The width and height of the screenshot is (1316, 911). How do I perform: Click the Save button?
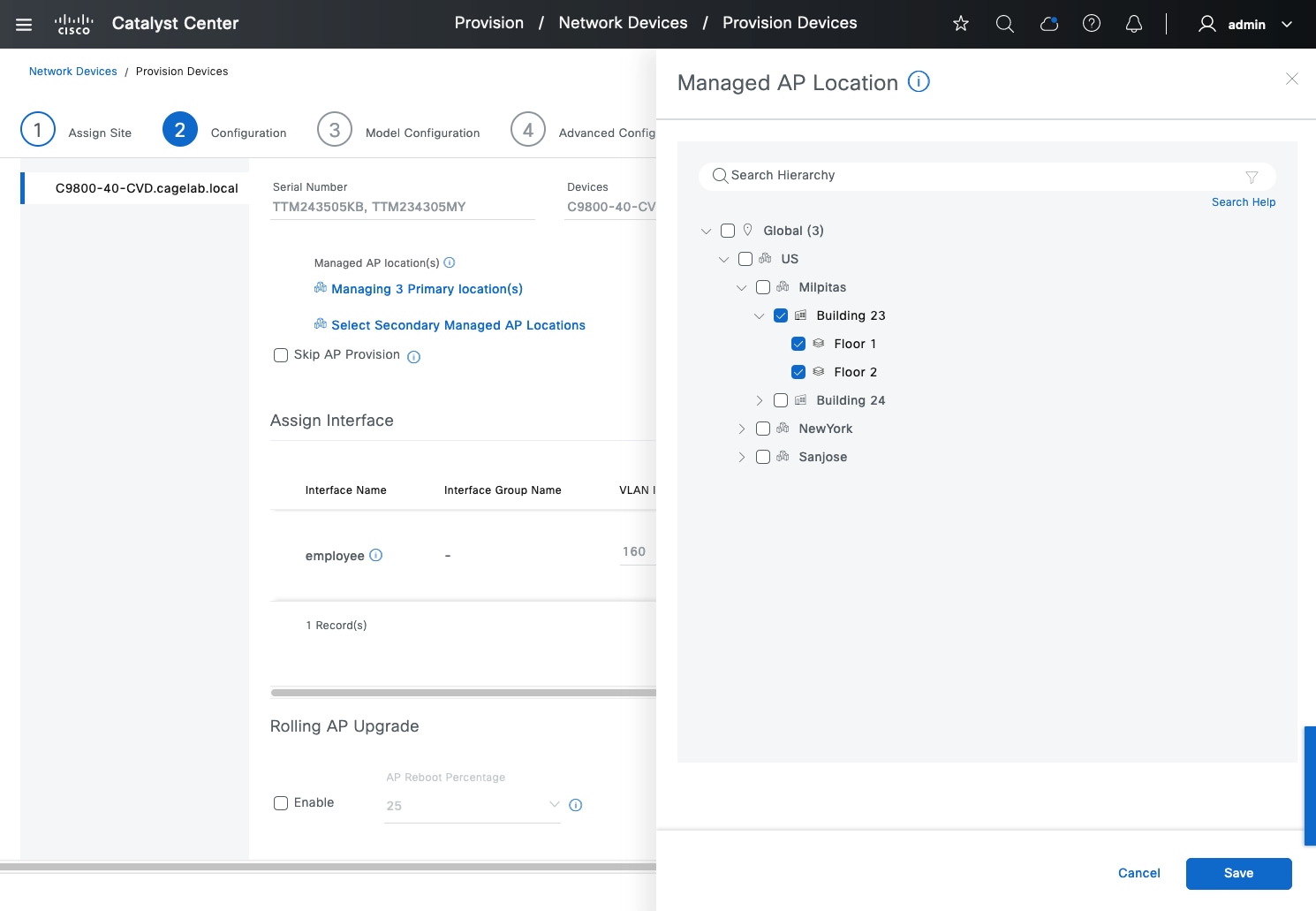click(x=1238, y=873)
